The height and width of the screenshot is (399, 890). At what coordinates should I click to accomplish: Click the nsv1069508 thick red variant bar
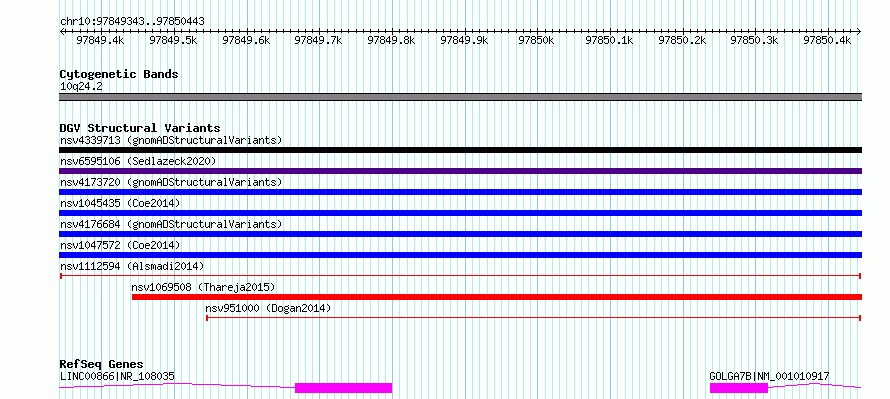click(x=497, y=297)
